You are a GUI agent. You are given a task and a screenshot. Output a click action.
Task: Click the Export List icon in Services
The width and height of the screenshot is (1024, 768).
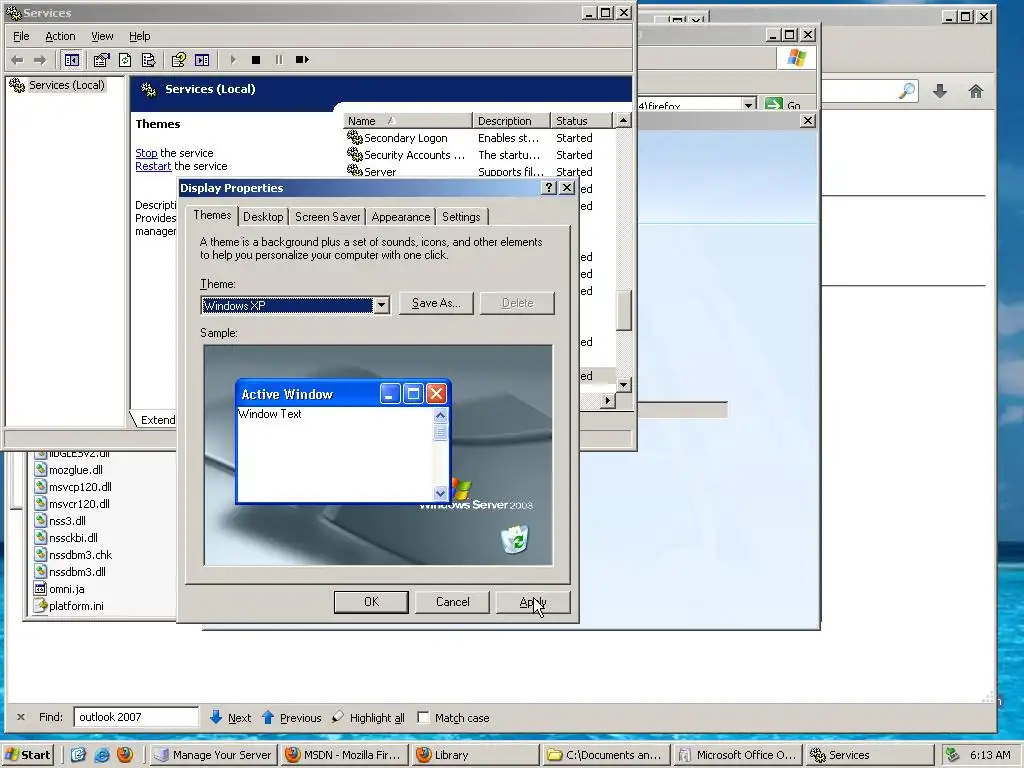[148, 60]
